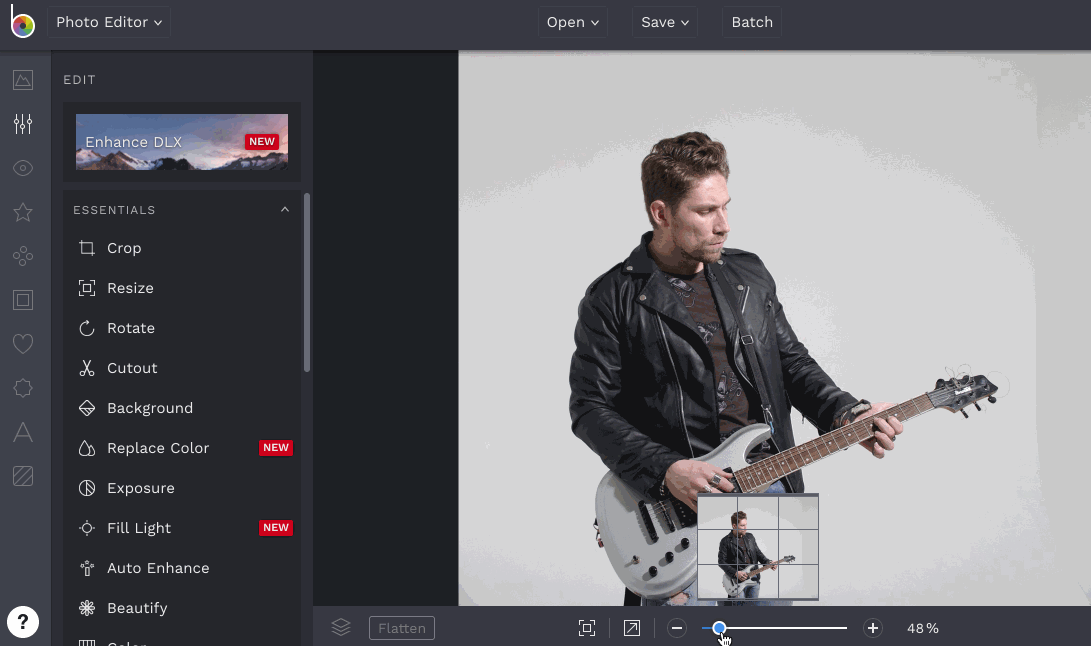This screenshot has width=1091, height=646.
Task: Open the Enhance DLX banner
Action: coord(182,142)
